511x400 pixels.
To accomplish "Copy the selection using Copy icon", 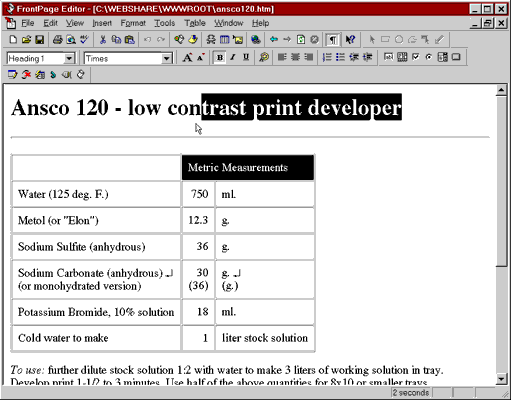I will click(x=116, y=40).
